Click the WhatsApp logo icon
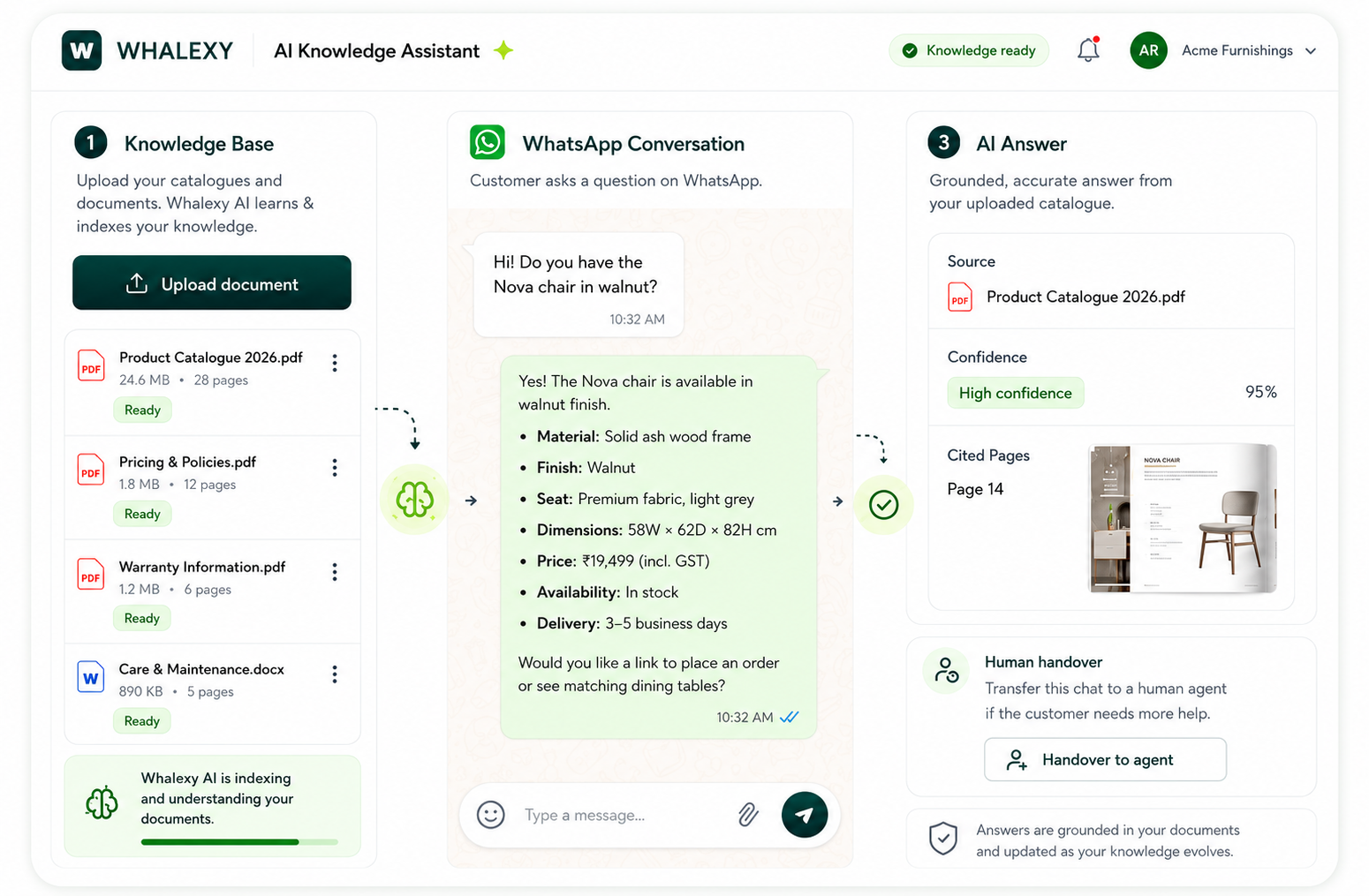 (x=488, y=142)
